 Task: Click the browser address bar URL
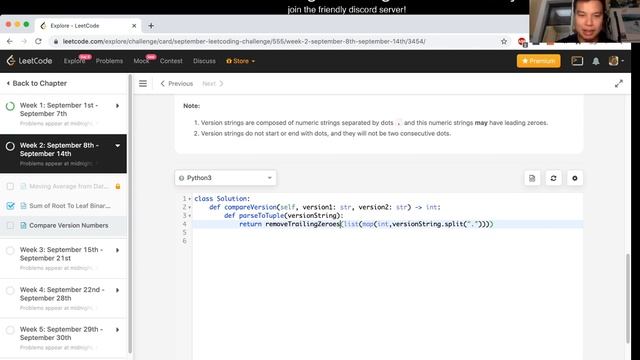tap(244, 41)
